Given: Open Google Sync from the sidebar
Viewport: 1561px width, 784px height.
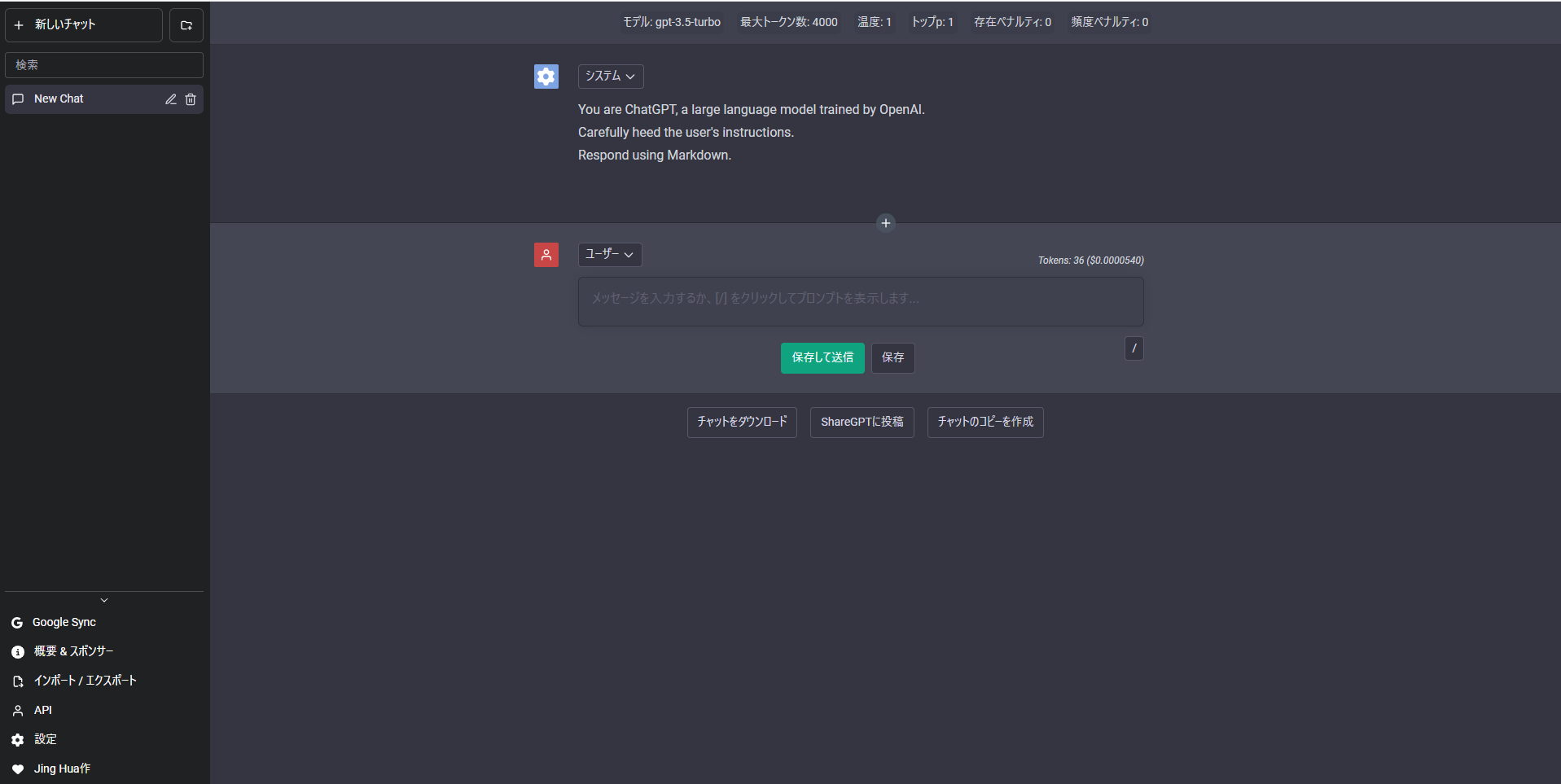Looking at the screenshot, I should 64,622.
